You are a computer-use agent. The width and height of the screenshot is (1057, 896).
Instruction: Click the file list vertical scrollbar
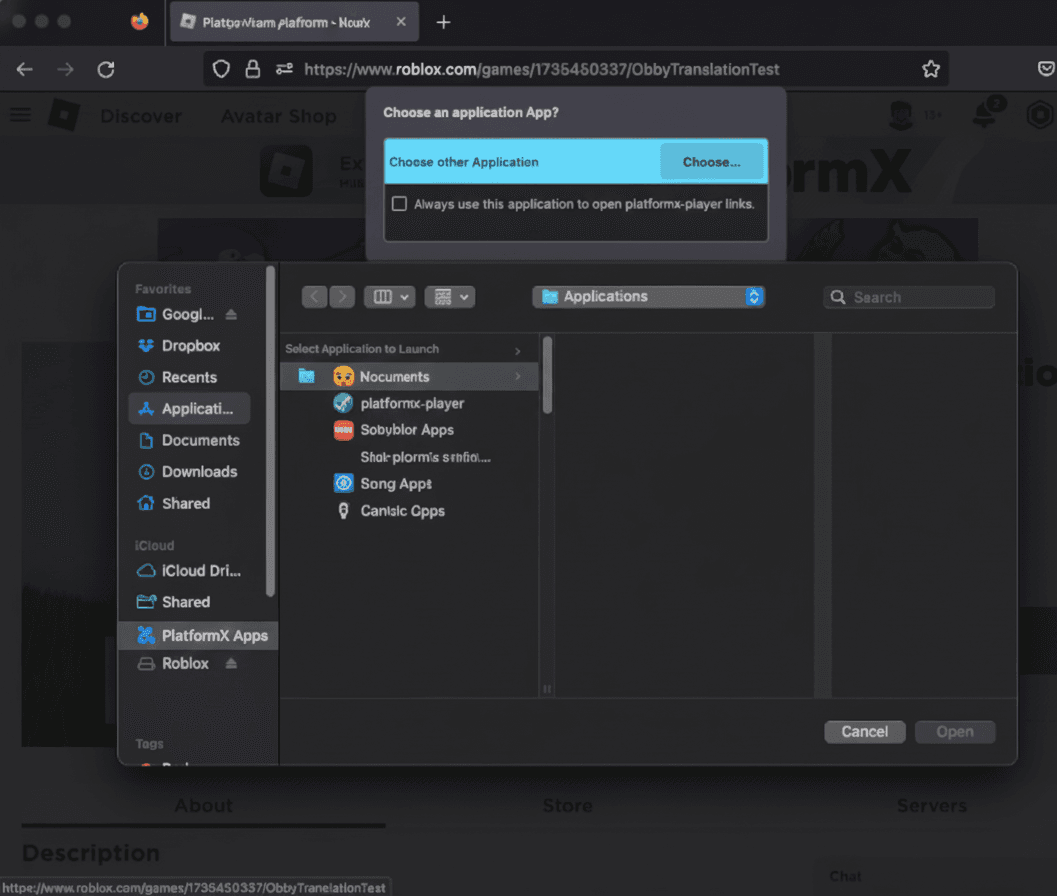[x=547, y=375]
